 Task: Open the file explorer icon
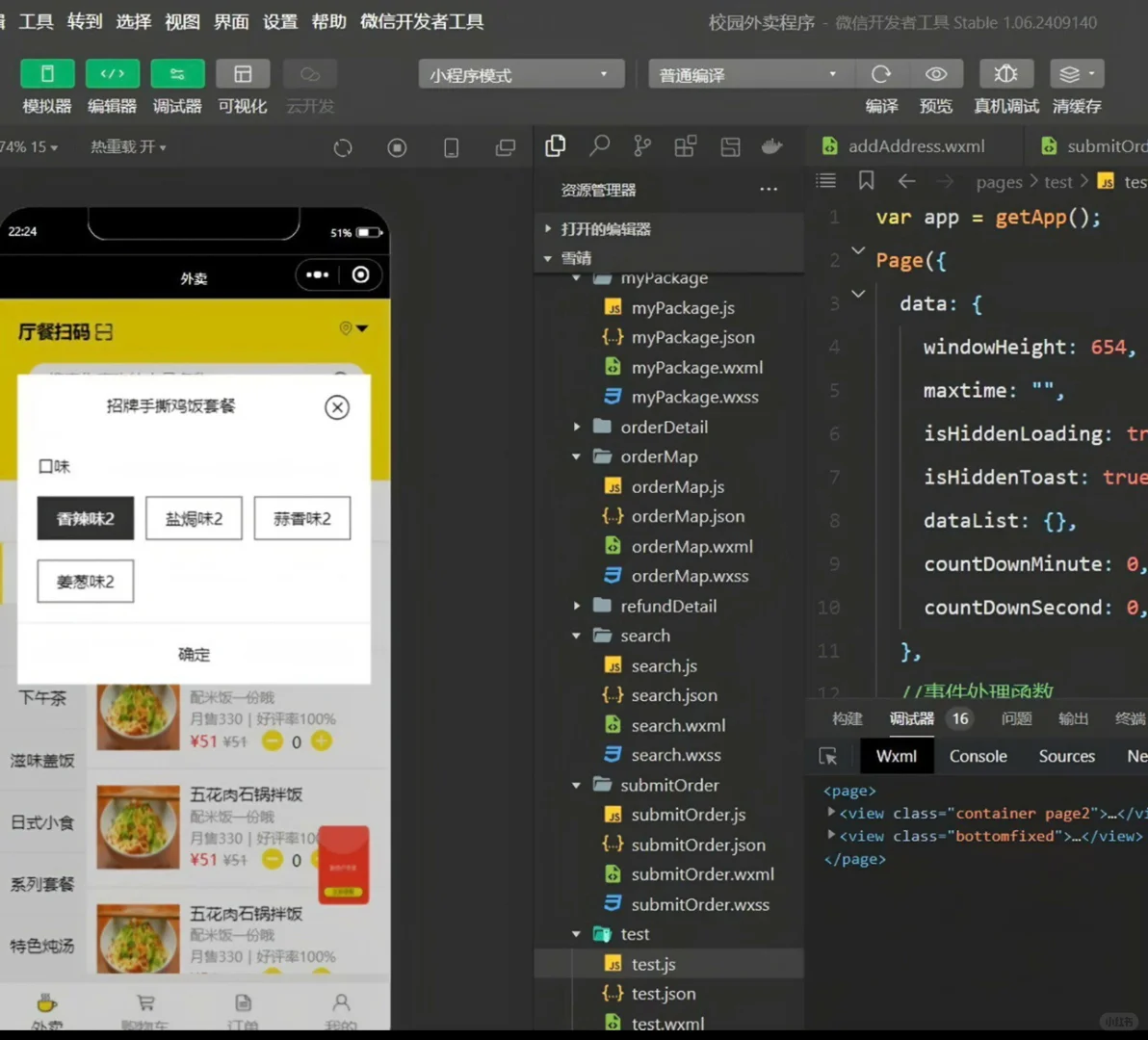(555, 146)
